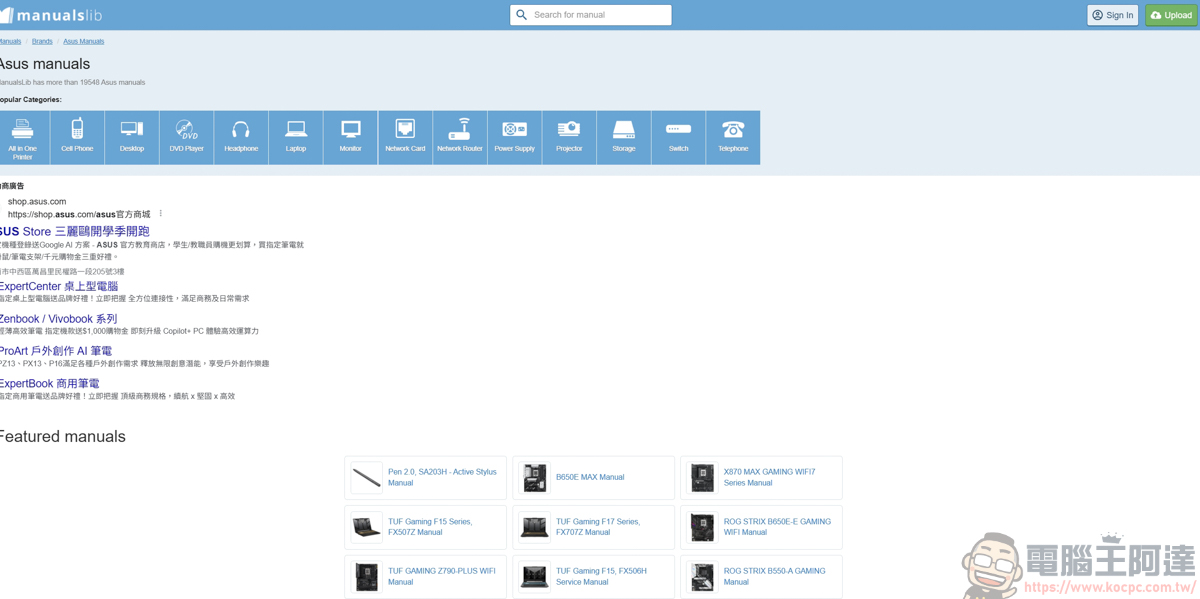
Task: Open the Monitor category
Action: pyautogui.click(x=350, y=138)
